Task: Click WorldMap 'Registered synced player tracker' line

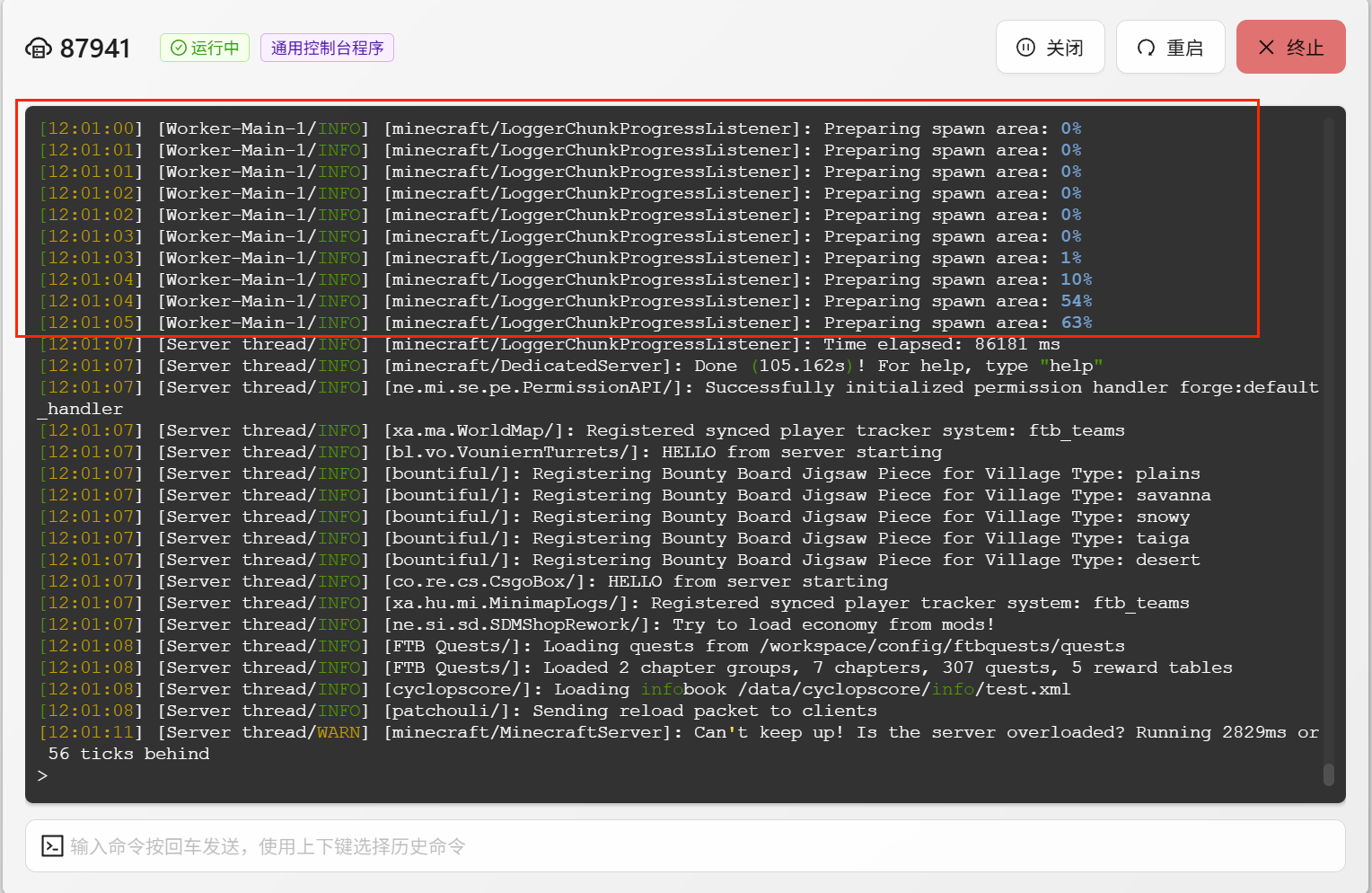Action: click(582, 430)
